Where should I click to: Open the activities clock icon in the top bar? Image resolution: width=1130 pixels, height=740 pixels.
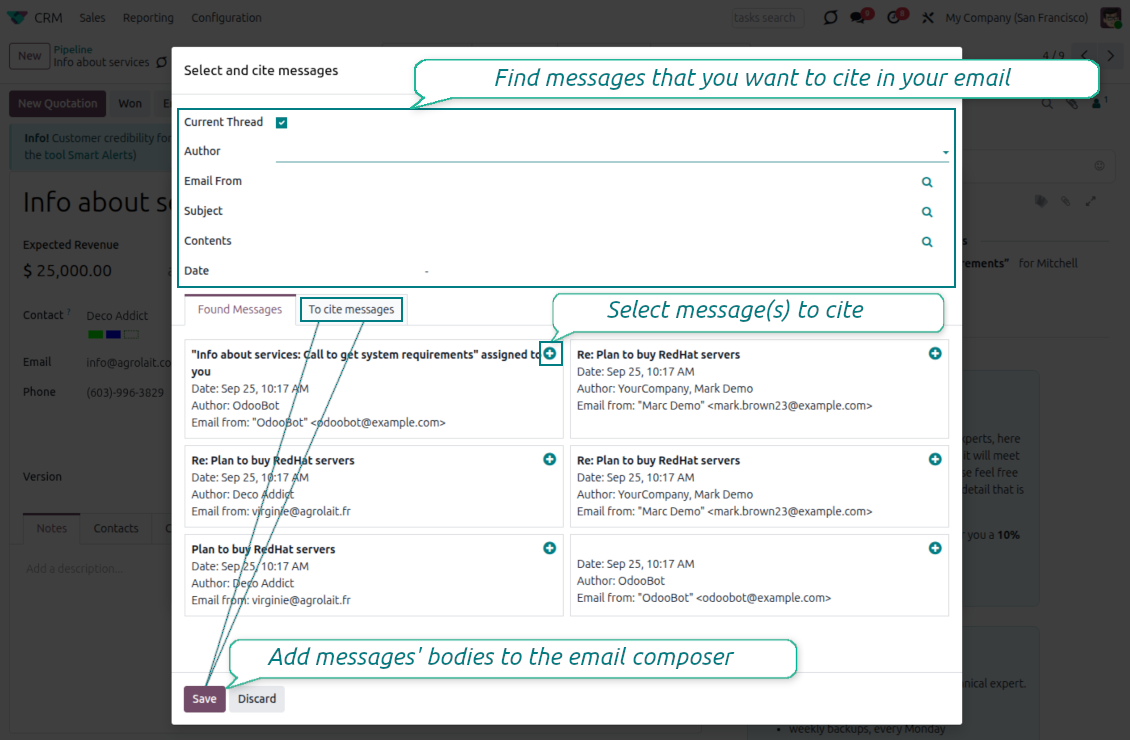pyautogui.click(x=892, y=17)
